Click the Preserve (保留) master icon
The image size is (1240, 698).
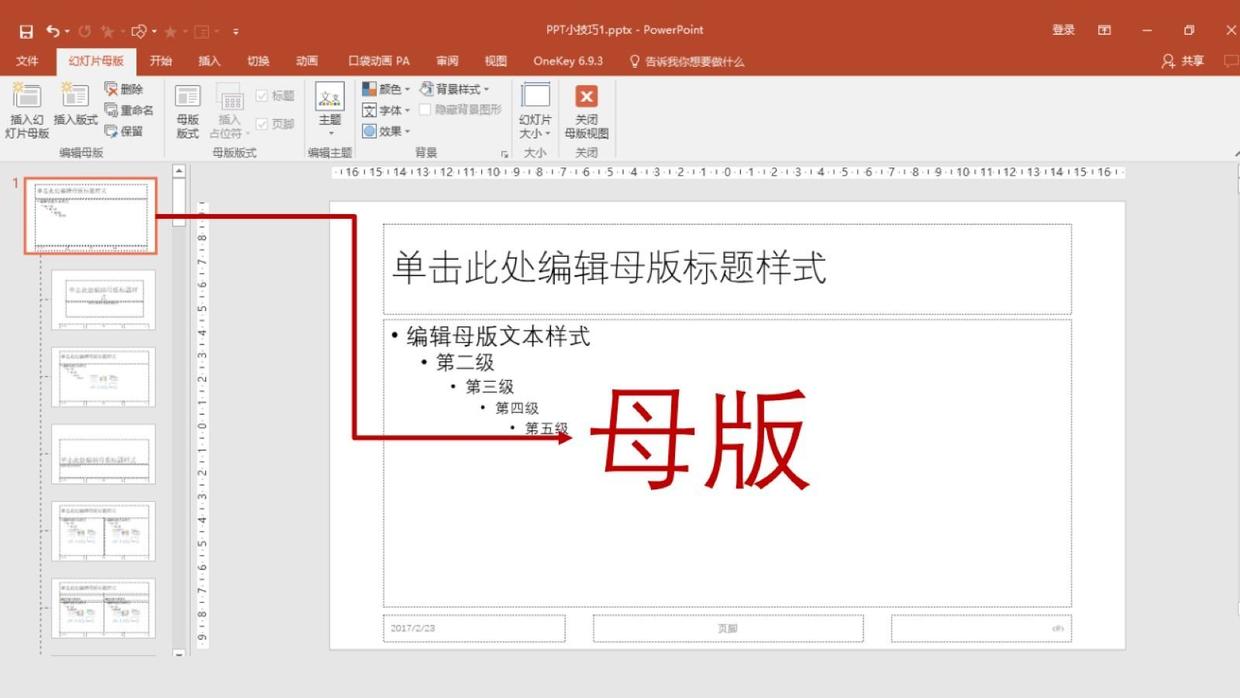pyautogui.click(x=125, y=131)
